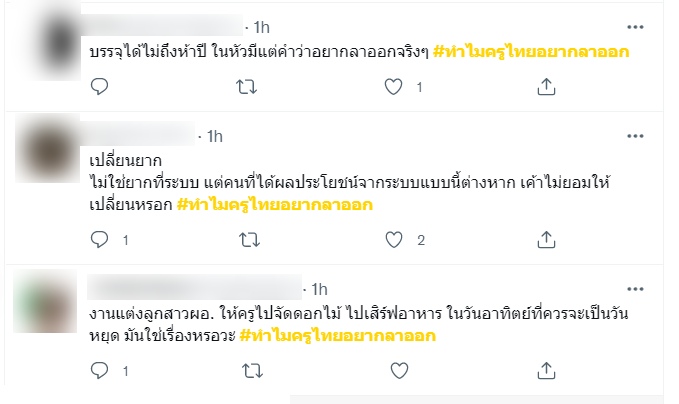
Task: Reply to the third tweet about งานแต่ง
Action: click(99, 371)
